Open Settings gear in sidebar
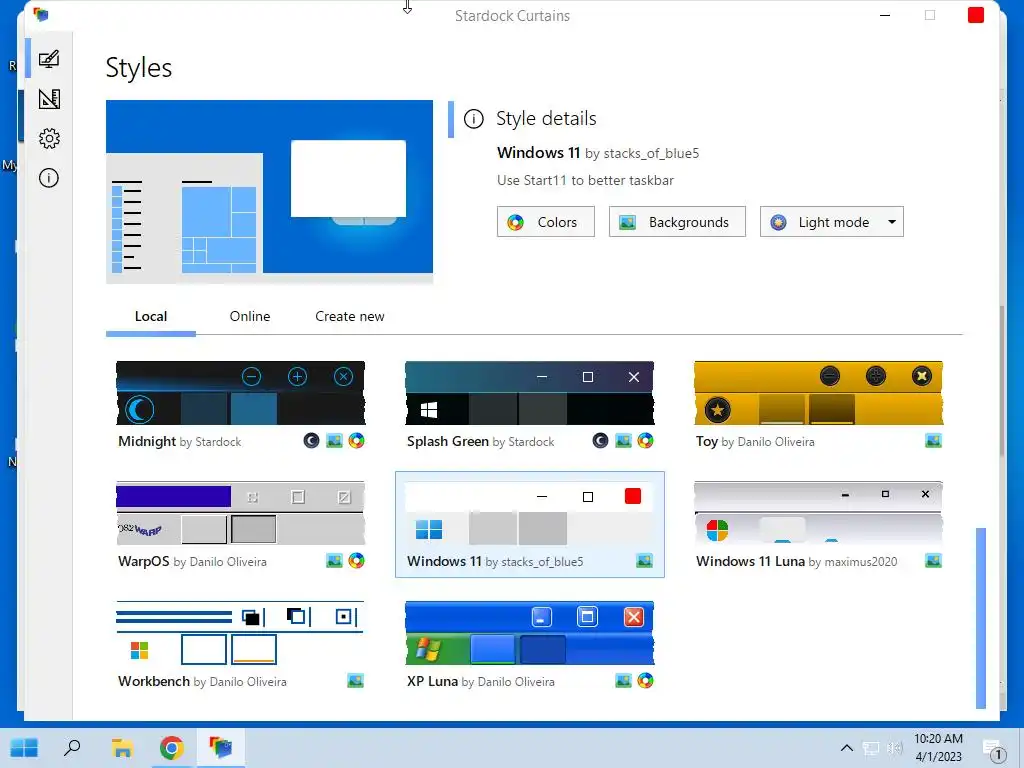The width and height of the screenshot is (1024, 768). coord(49,138)
